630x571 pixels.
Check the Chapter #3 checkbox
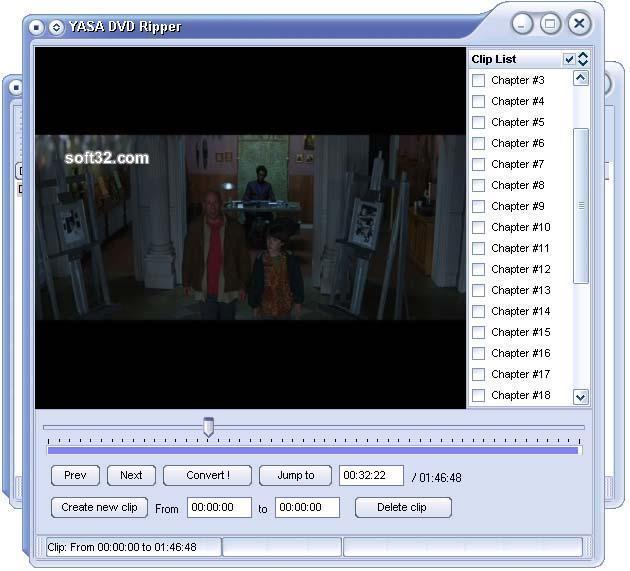tap(478, 80)
